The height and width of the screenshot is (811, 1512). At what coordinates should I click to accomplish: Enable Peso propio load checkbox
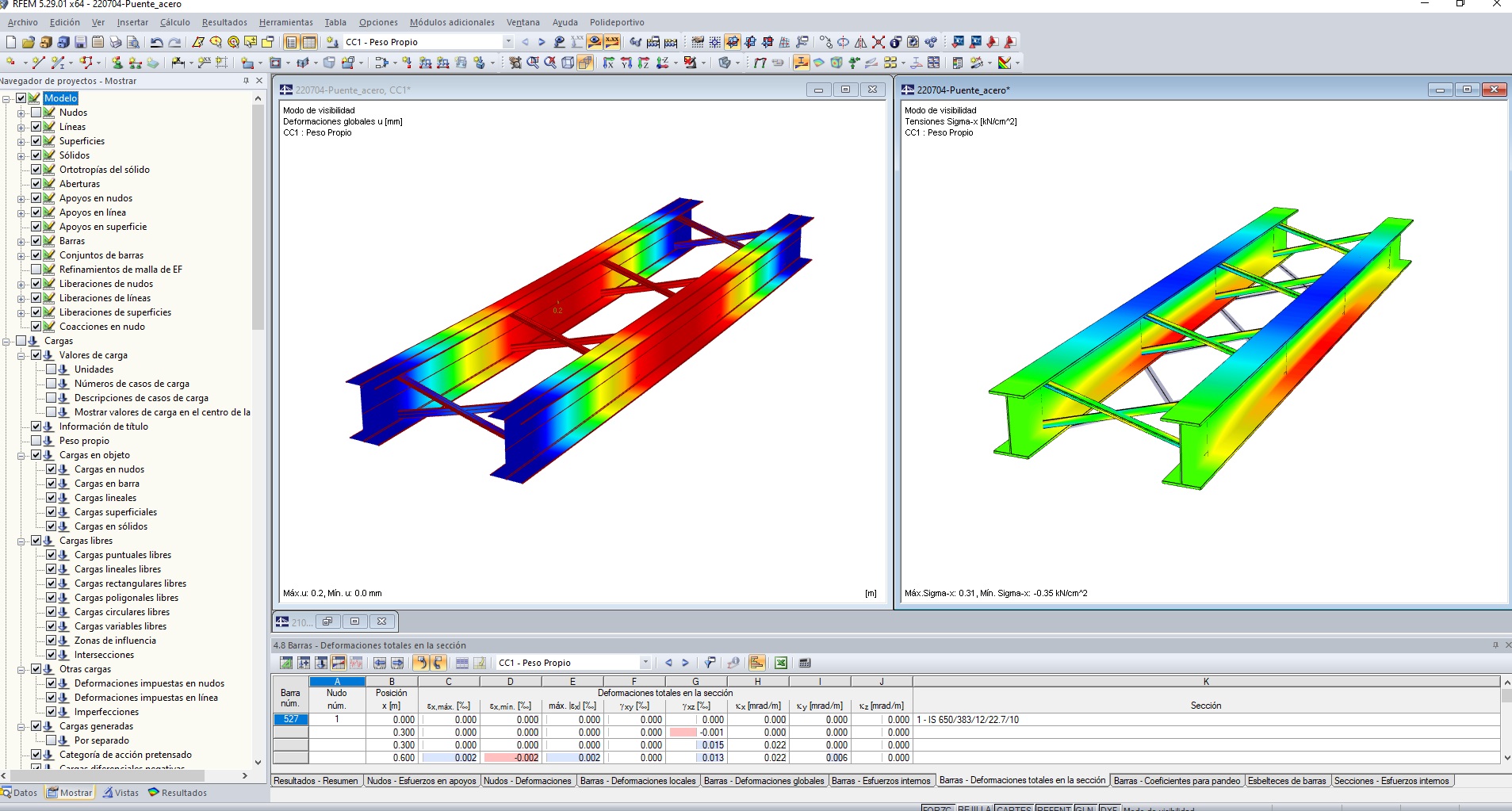36,441
